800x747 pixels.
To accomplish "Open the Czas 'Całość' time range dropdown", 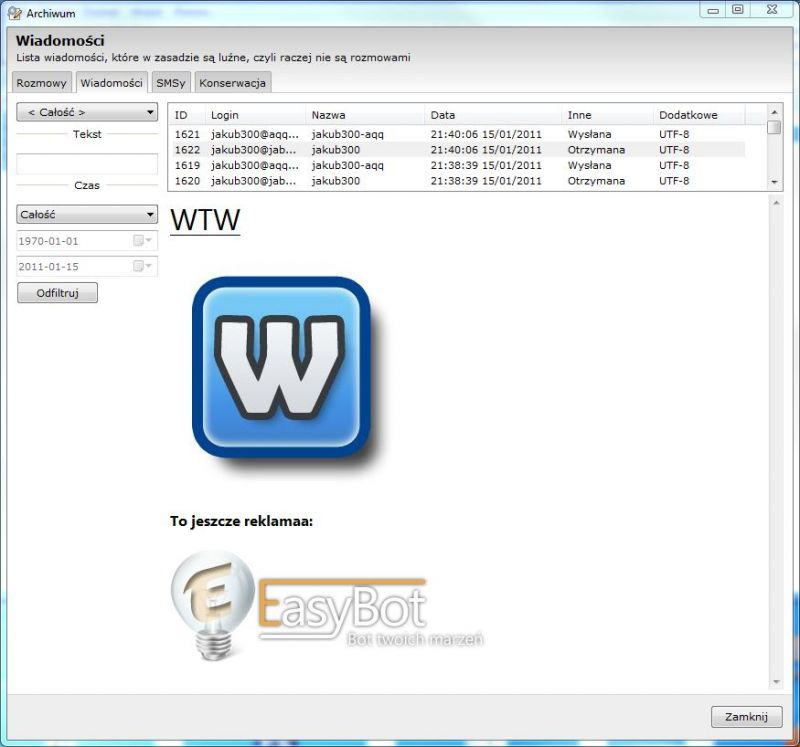I will click(87, 215).
